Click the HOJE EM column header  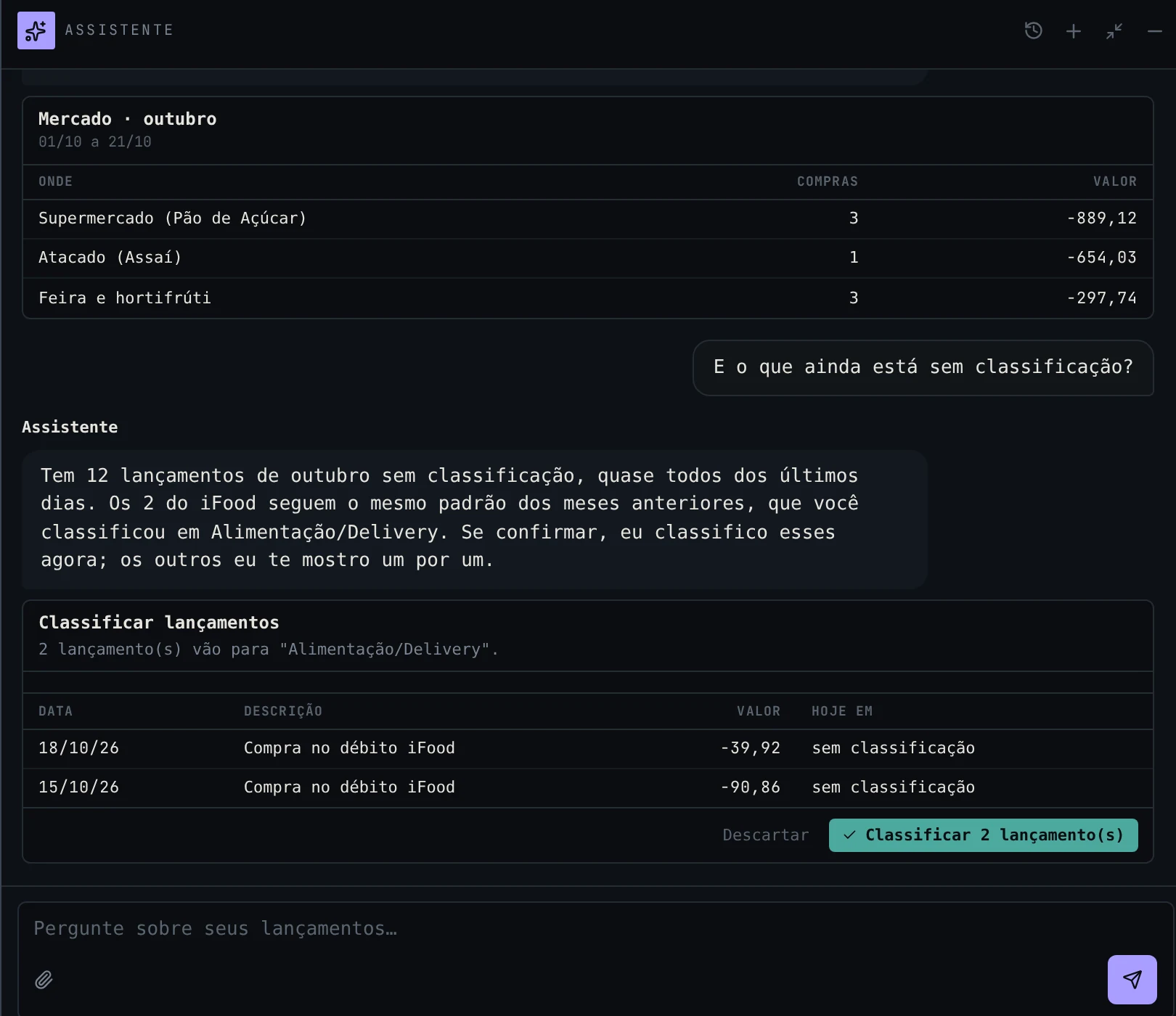[842, 711]
